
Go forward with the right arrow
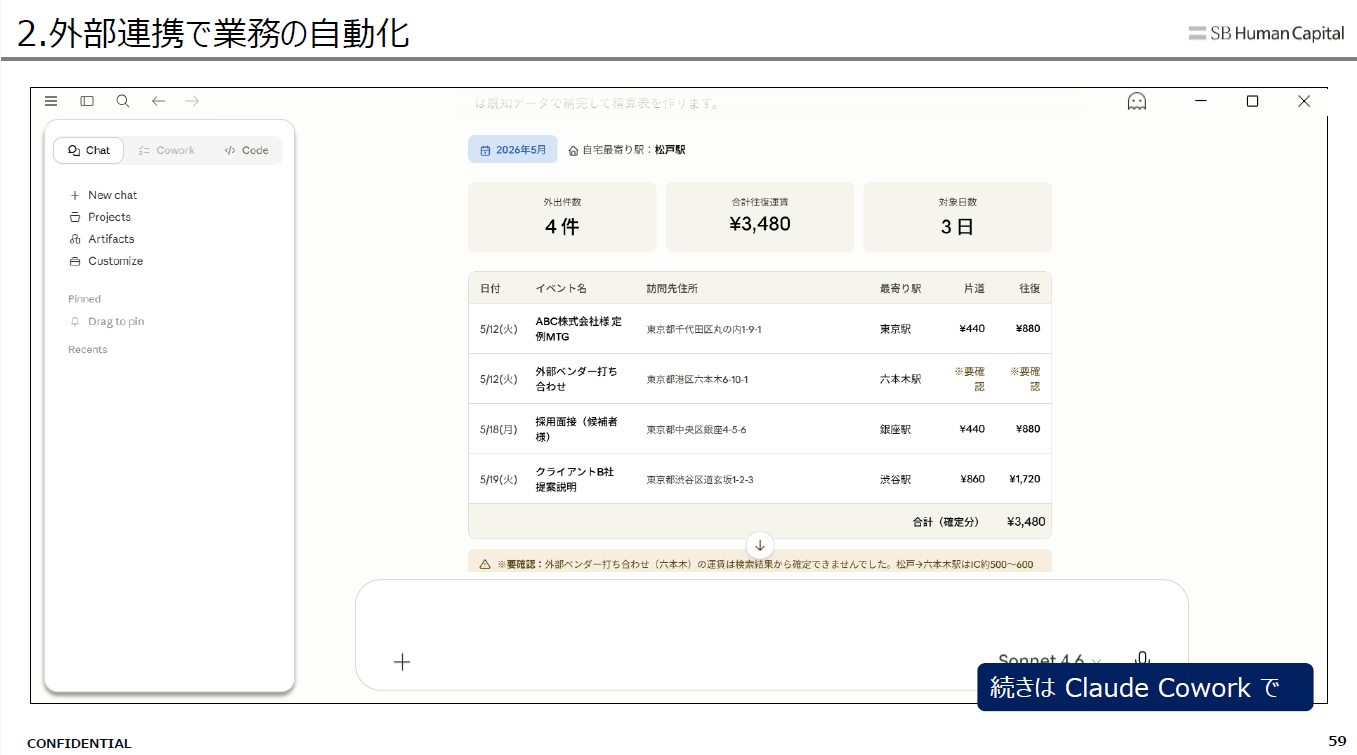pos(192,101)
